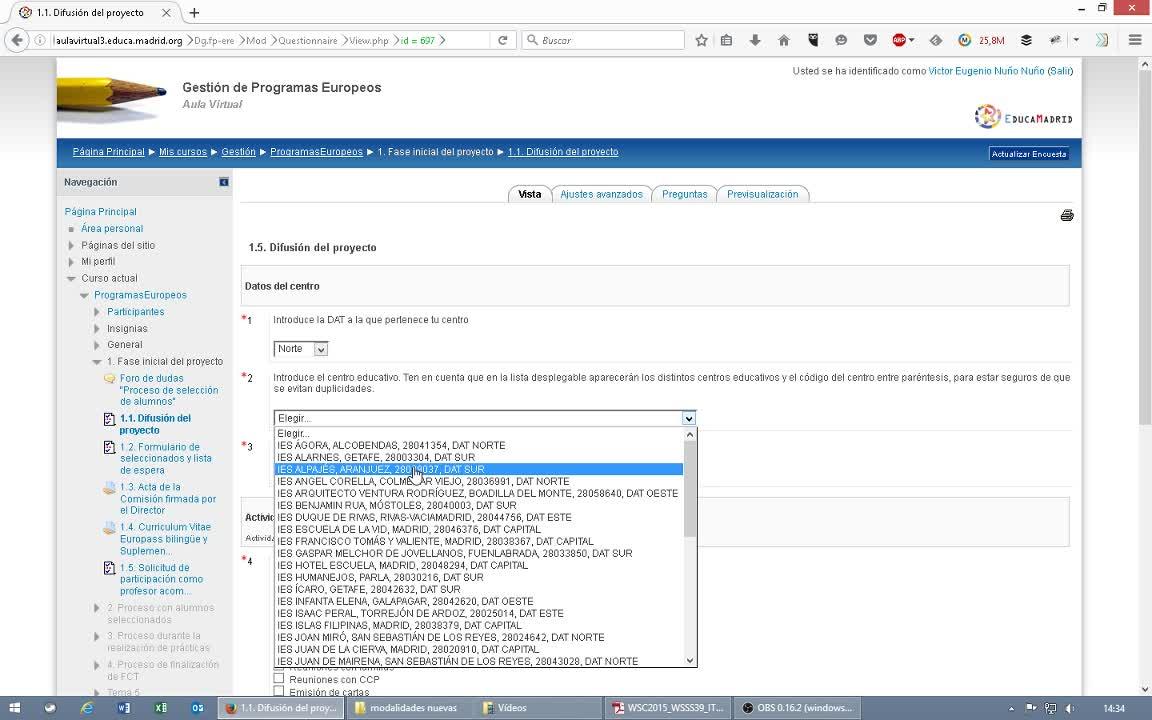1152x720 pixels.
Task: Collapse the 'Curso actual' tree node
Action: pyautogui.click(x=71, y=278)
